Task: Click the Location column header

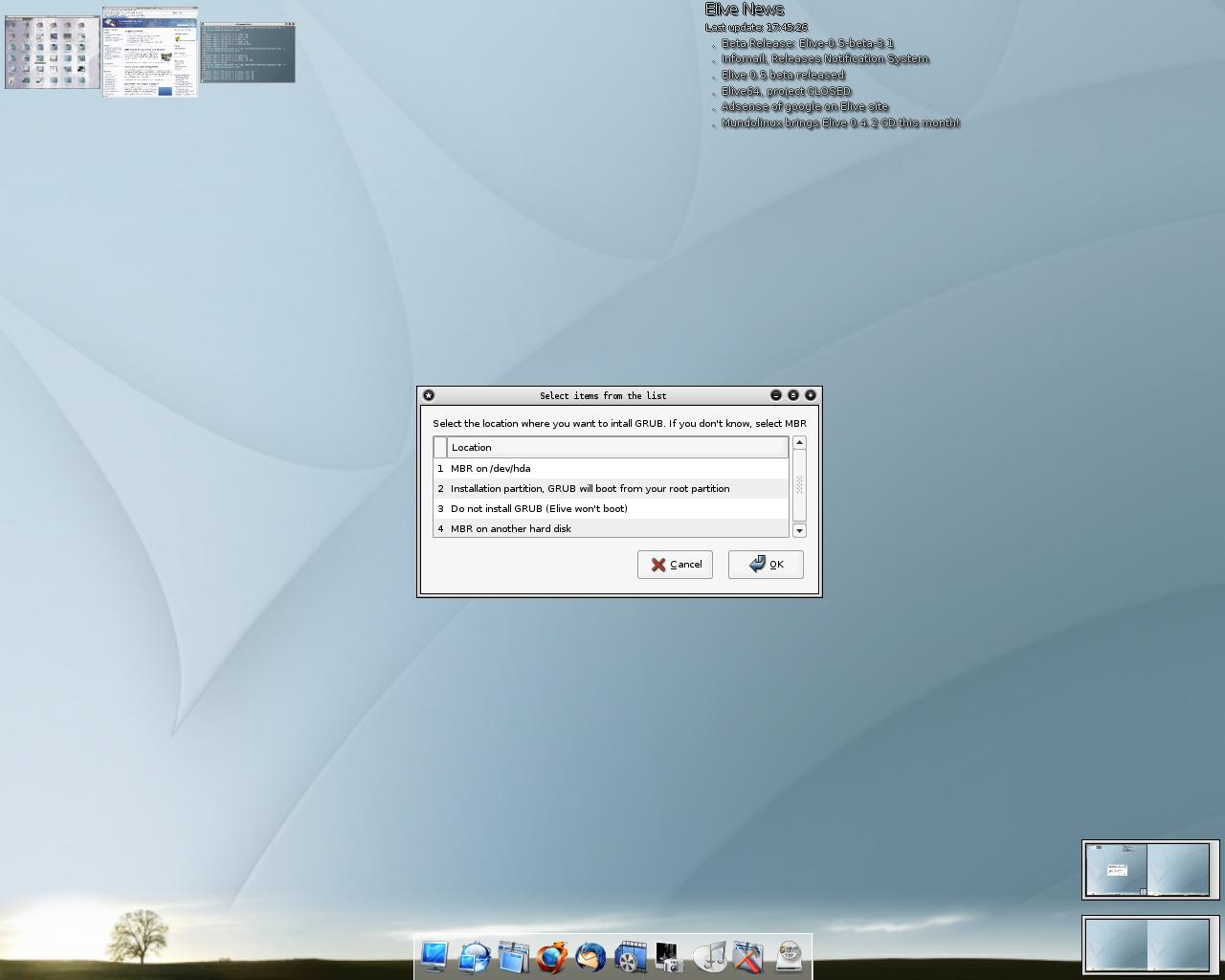Action: click(617, 447)
